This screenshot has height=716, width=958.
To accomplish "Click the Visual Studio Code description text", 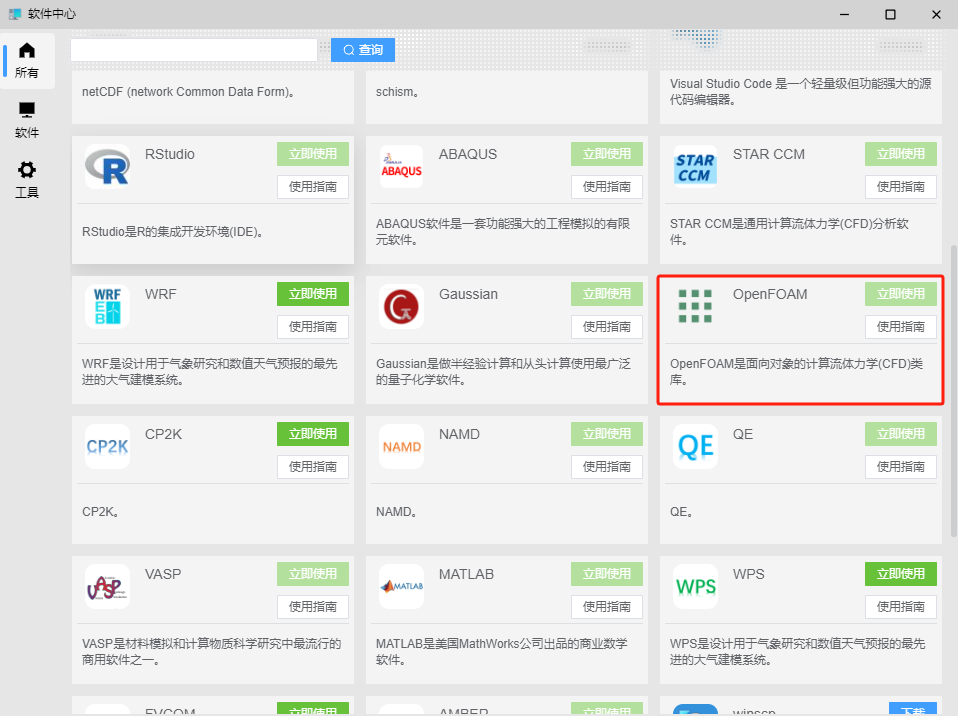I will pos(800,92).
